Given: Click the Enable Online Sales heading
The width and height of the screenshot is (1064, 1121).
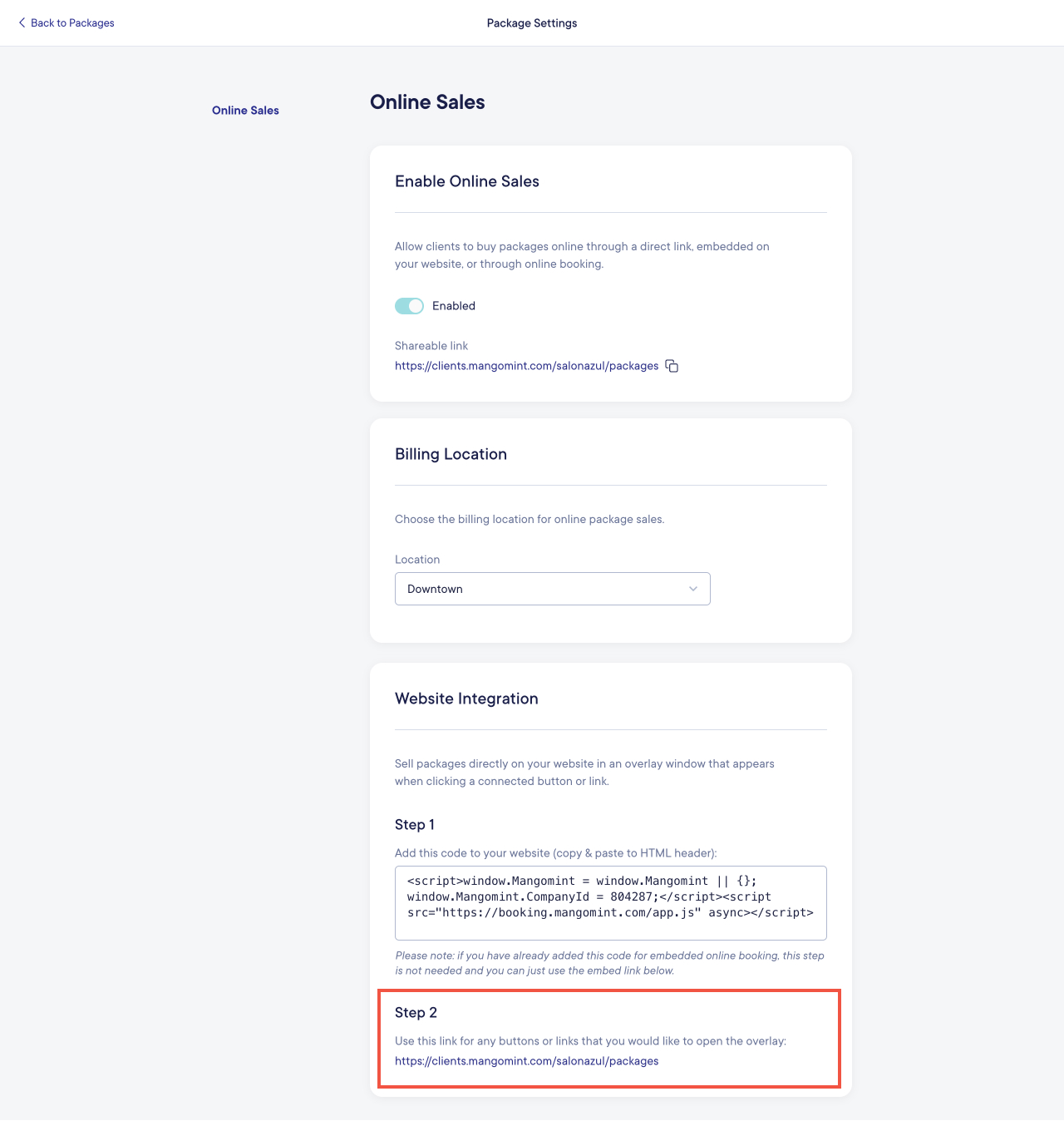Looking at the screenshot, I should tap(467, 181).
